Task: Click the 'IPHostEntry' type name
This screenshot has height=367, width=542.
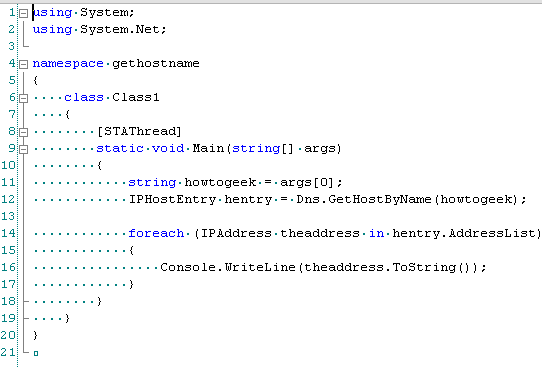Action: click(x=172, y=199)
